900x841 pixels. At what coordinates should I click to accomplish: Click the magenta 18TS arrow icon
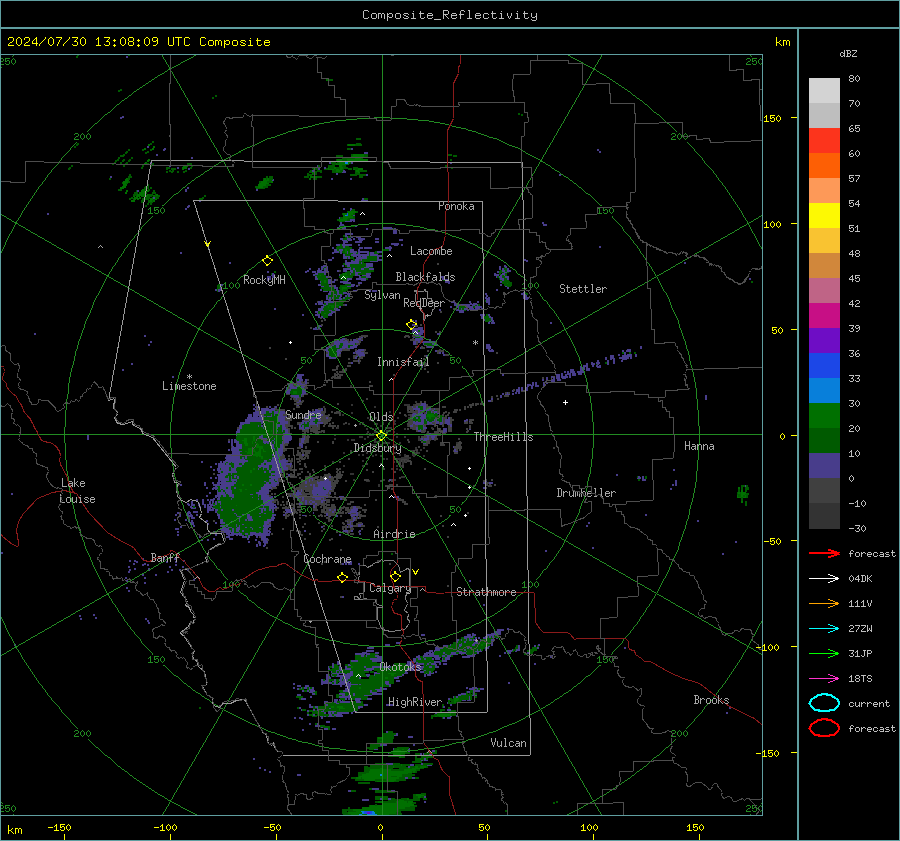tap(824, 679)
